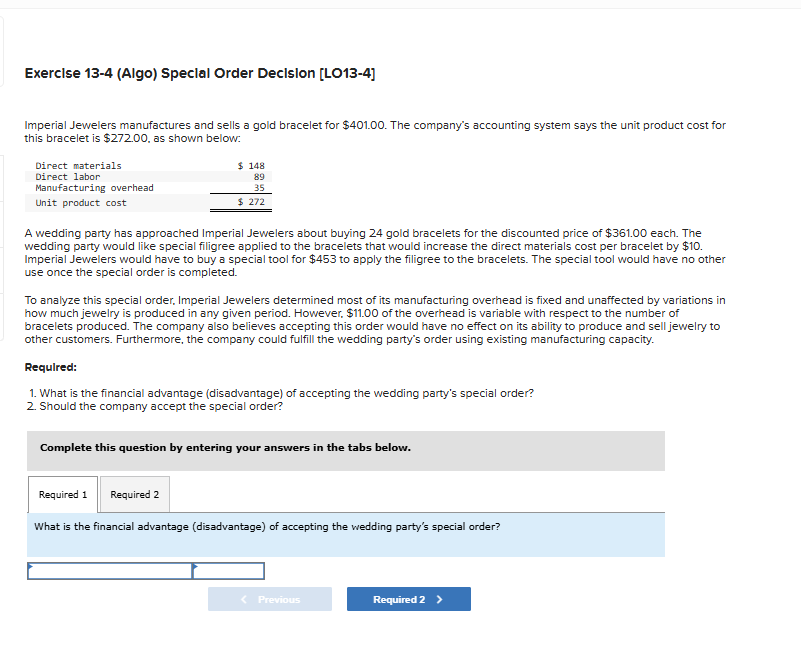Select the Required section heading
Screen dimensions: 801x667
coord(49,366)
